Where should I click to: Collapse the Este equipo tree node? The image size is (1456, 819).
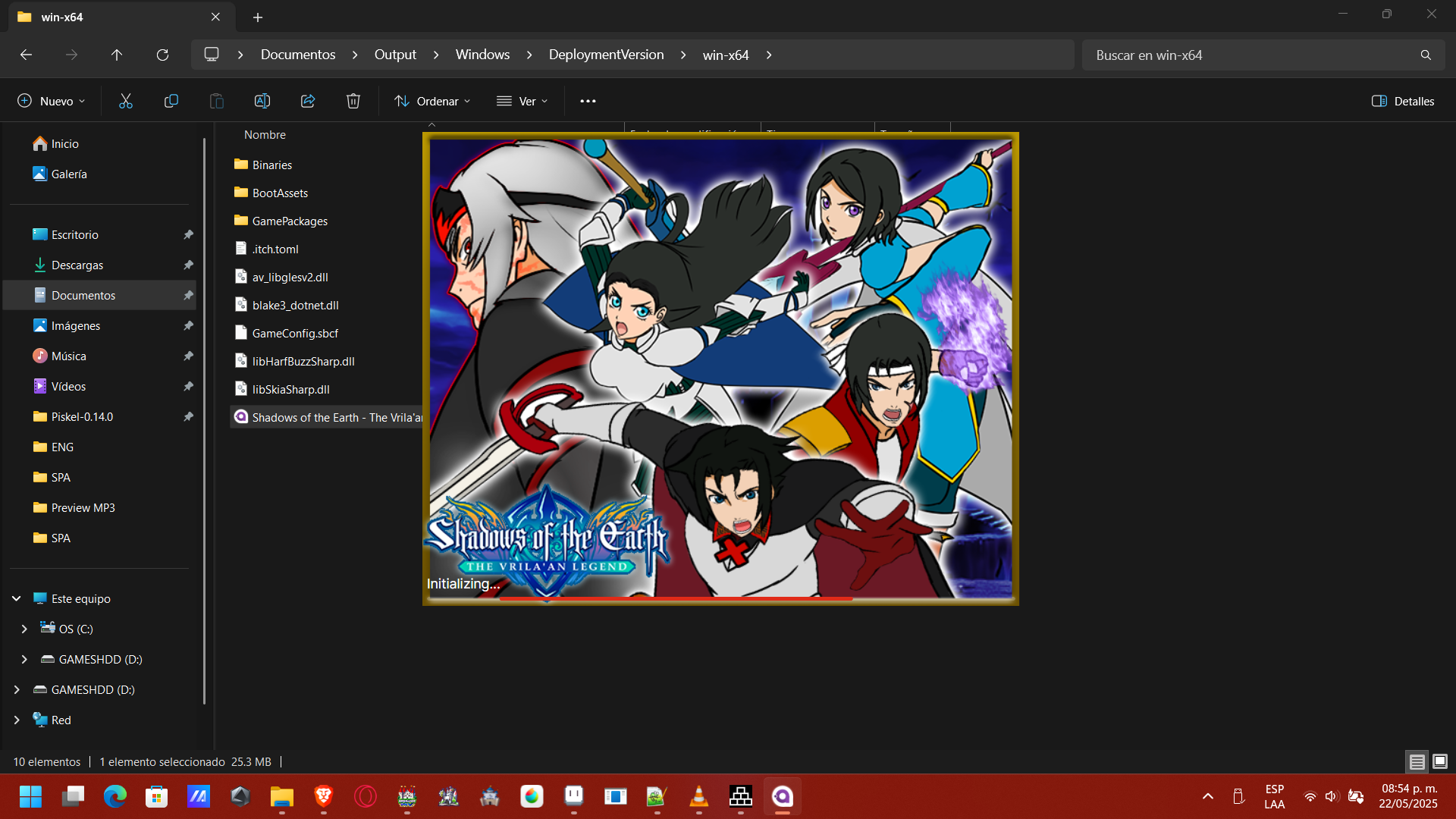pyautogui.click(x=17, y=598)
